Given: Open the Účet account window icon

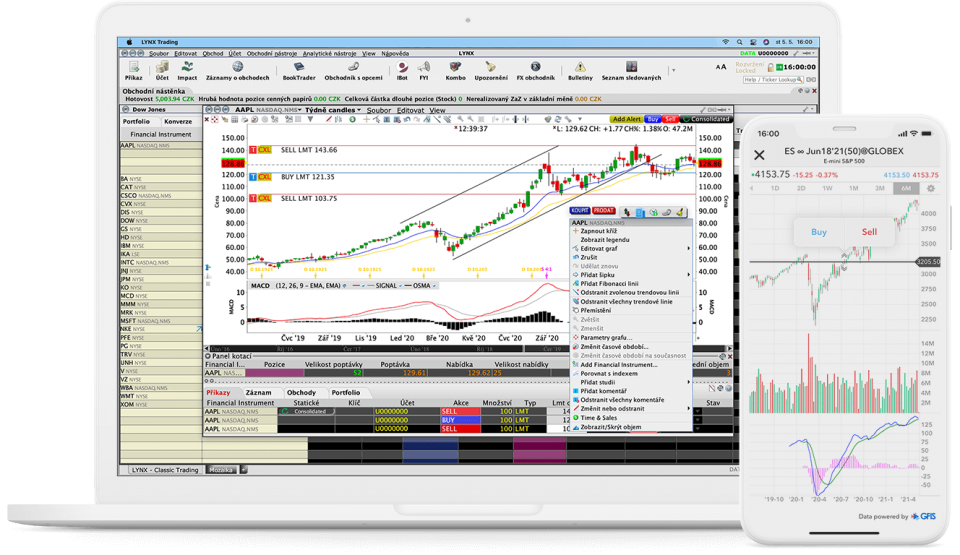Looking at the screenshot, I should click(x=162, y=70).
